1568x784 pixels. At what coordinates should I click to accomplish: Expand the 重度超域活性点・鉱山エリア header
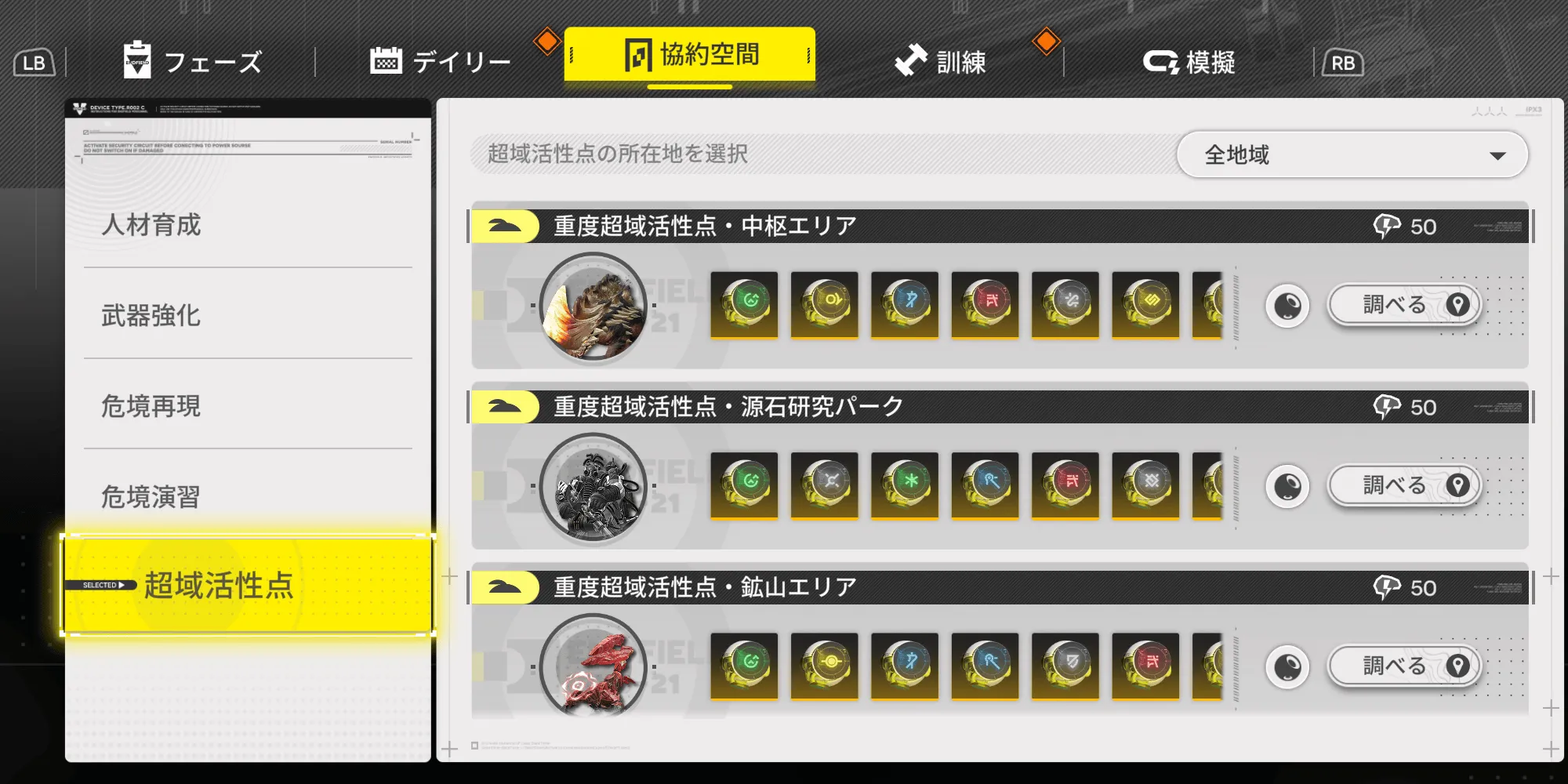(x=999, y=587)
